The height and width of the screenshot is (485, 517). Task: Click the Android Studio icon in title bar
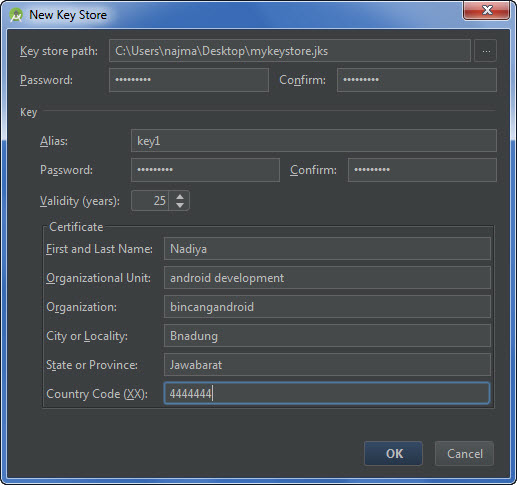tap(16, 15)
